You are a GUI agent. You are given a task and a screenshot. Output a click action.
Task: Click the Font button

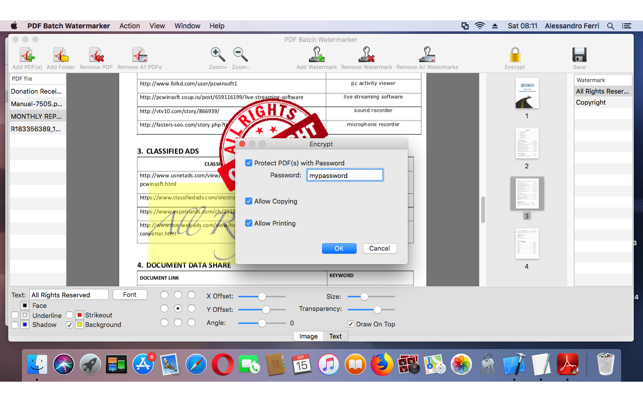coord(130,295)
